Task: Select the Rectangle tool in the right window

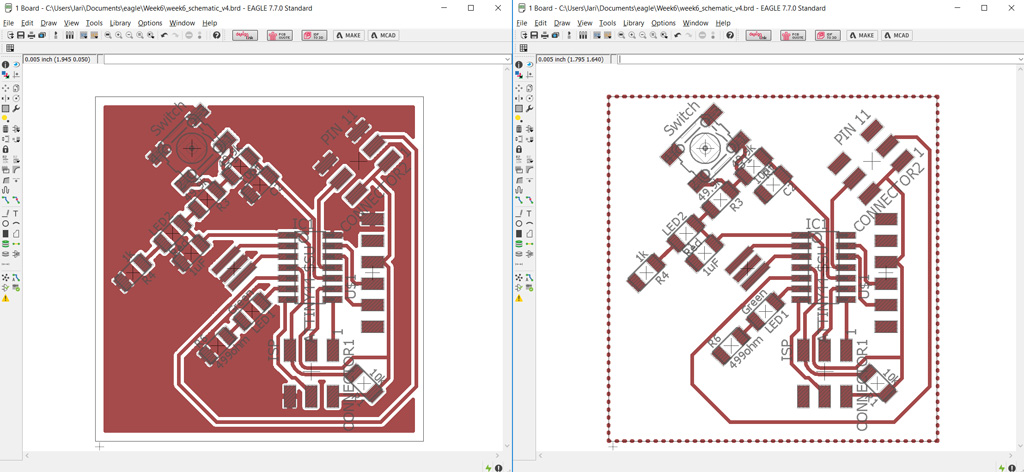Action: 518,233
